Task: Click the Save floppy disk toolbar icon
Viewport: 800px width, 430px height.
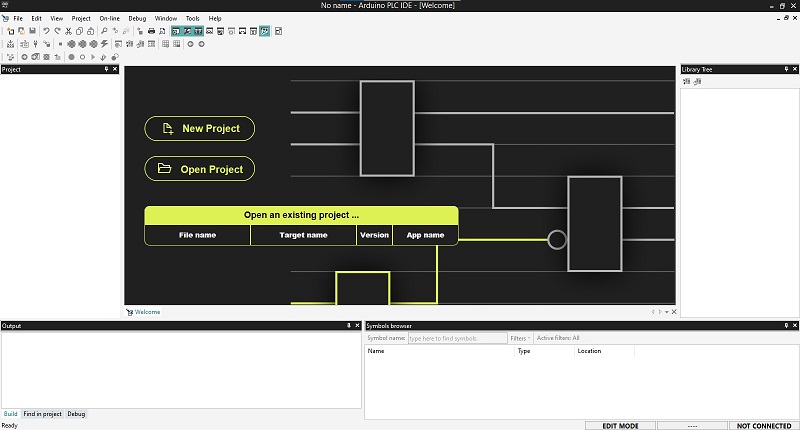Action: [33, 31]
